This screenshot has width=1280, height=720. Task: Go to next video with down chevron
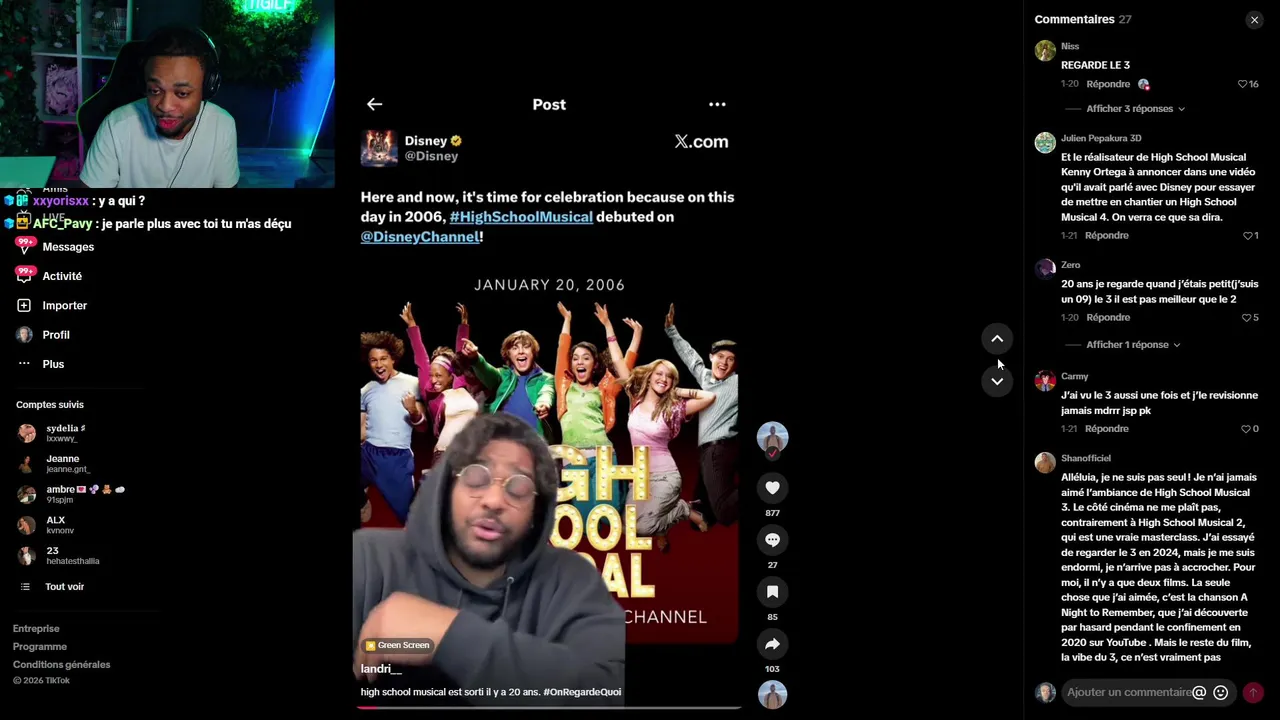point(997,381)
